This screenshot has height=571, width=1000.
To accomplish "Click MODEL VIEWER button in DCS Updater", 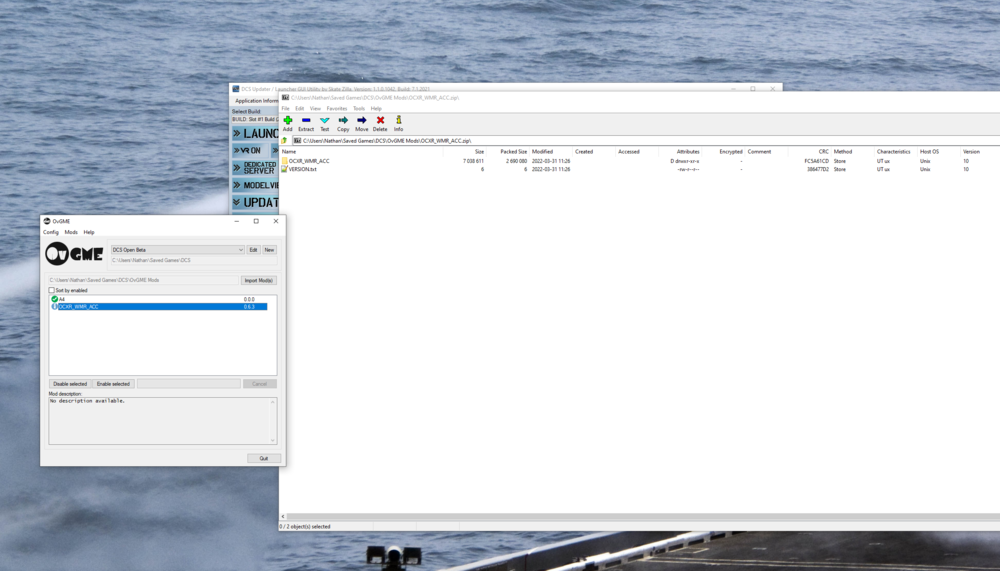I will pyautogui.click(x=255, y=185).
